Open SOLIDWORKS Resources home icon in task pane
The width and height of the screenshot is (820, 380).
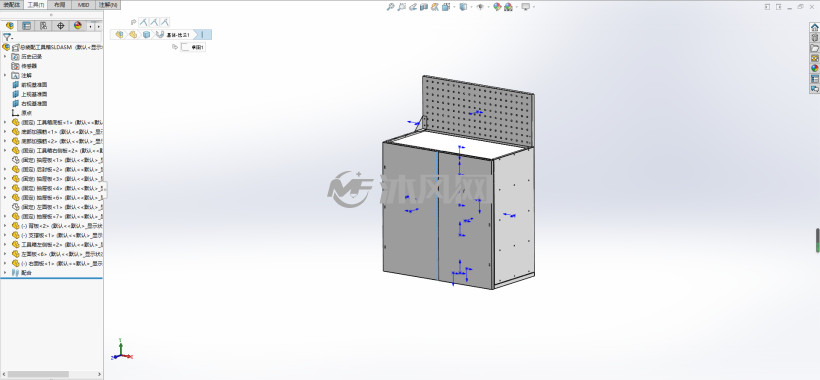point(814,28)
